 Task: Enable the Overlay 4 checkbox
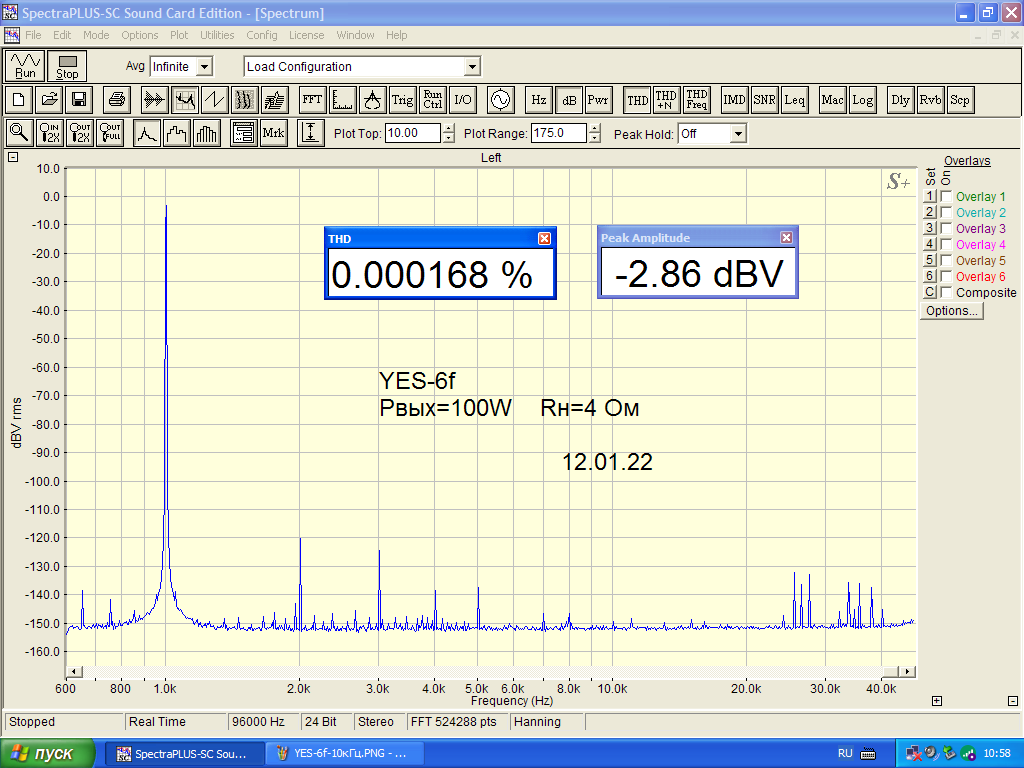click(x=946, y=244)
